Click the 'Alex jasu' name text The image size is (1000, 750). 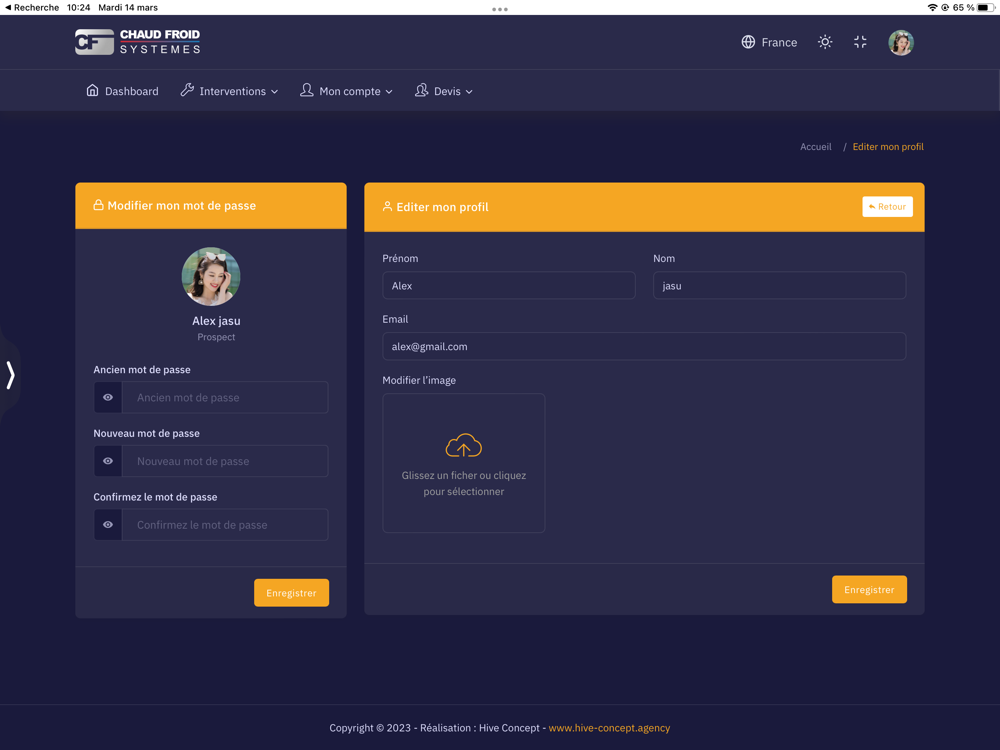(x=216, y=321)
